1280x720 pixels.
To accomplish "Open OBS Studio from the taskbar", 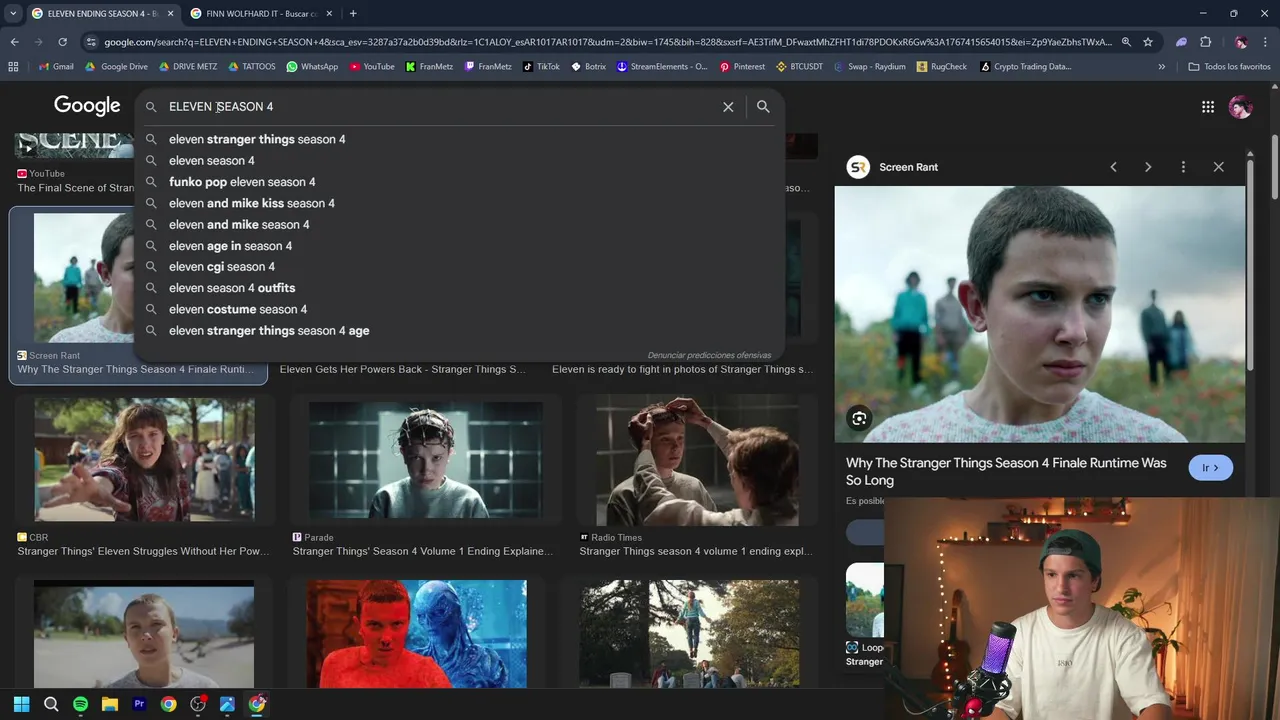I will [x=198, y=704].
